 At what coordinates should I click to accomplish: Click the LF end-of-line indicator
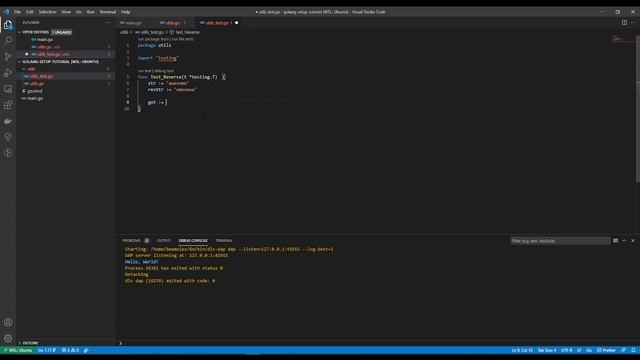point(579,350)
